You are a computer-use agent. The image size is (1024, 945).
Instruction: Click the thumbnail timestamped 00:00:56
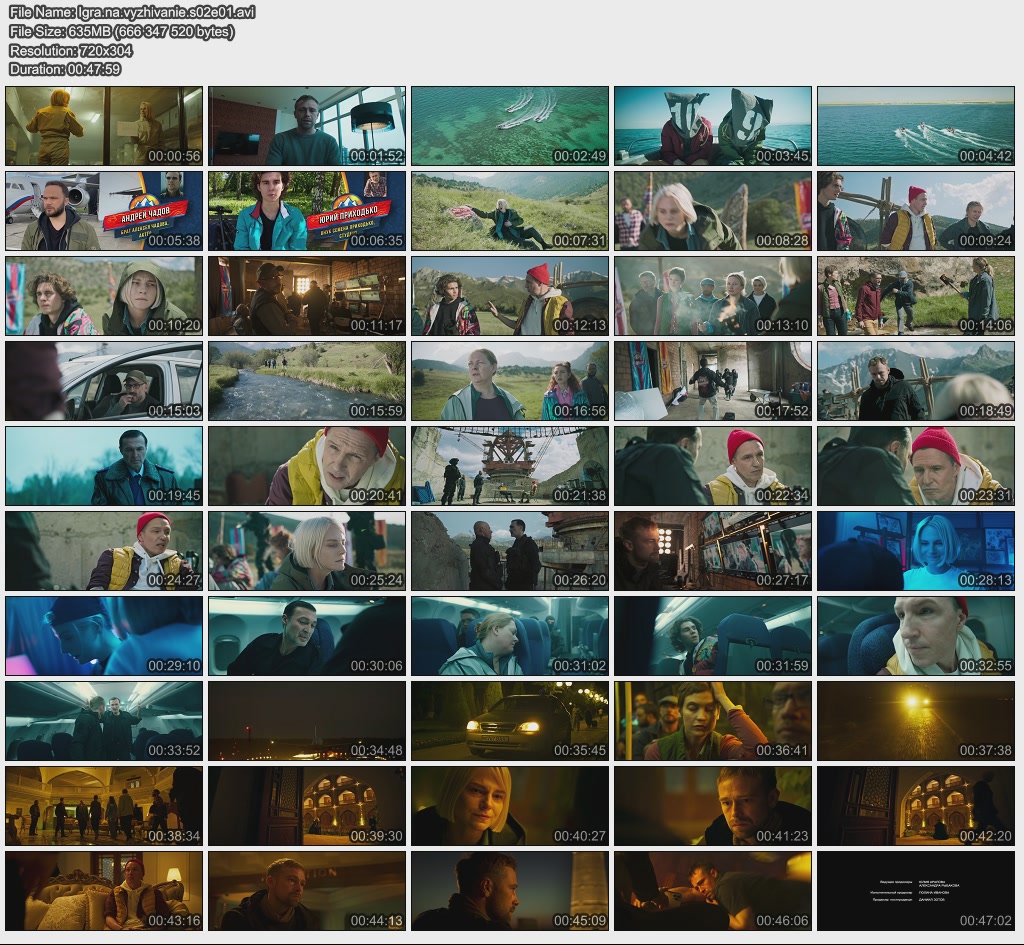pos(104,126)
